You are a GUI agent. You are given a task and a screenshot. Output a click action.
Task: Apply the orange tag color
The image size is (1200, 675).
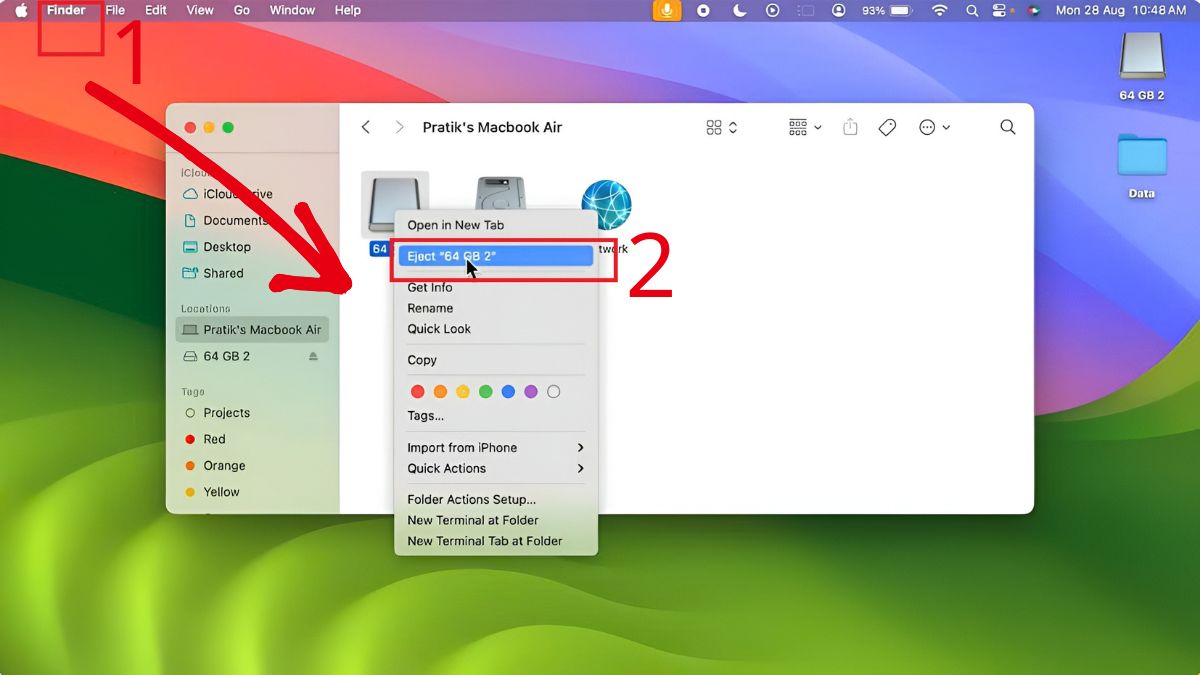[x=440, y=391]
